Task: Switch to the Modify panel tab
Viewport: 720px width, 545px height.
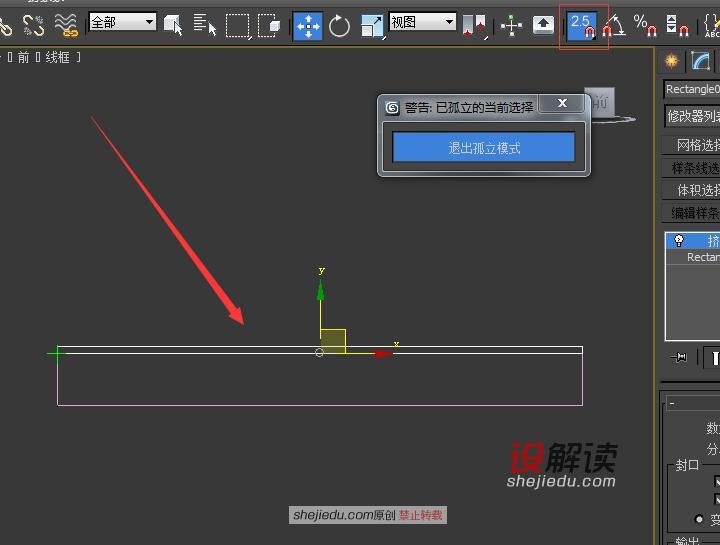Action: [x=700, y=61]
